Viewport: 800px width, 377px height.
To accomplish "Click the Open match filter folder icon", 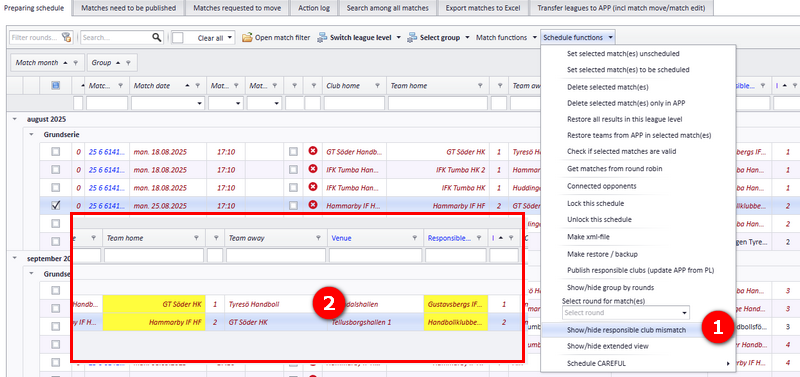I will [247, 37].
